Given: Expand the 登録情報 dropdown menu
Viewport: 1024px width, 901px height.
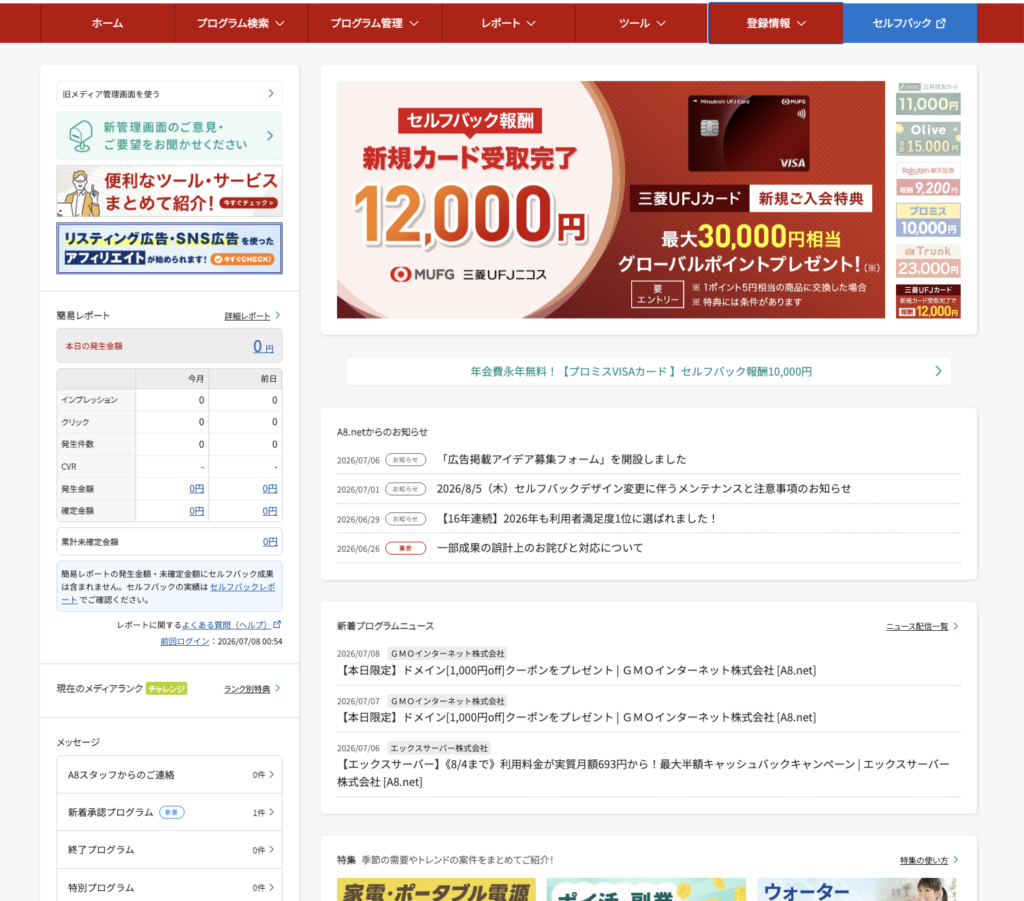Looking at the screenshot, I should pyautogui.click(x=776, y=23).
